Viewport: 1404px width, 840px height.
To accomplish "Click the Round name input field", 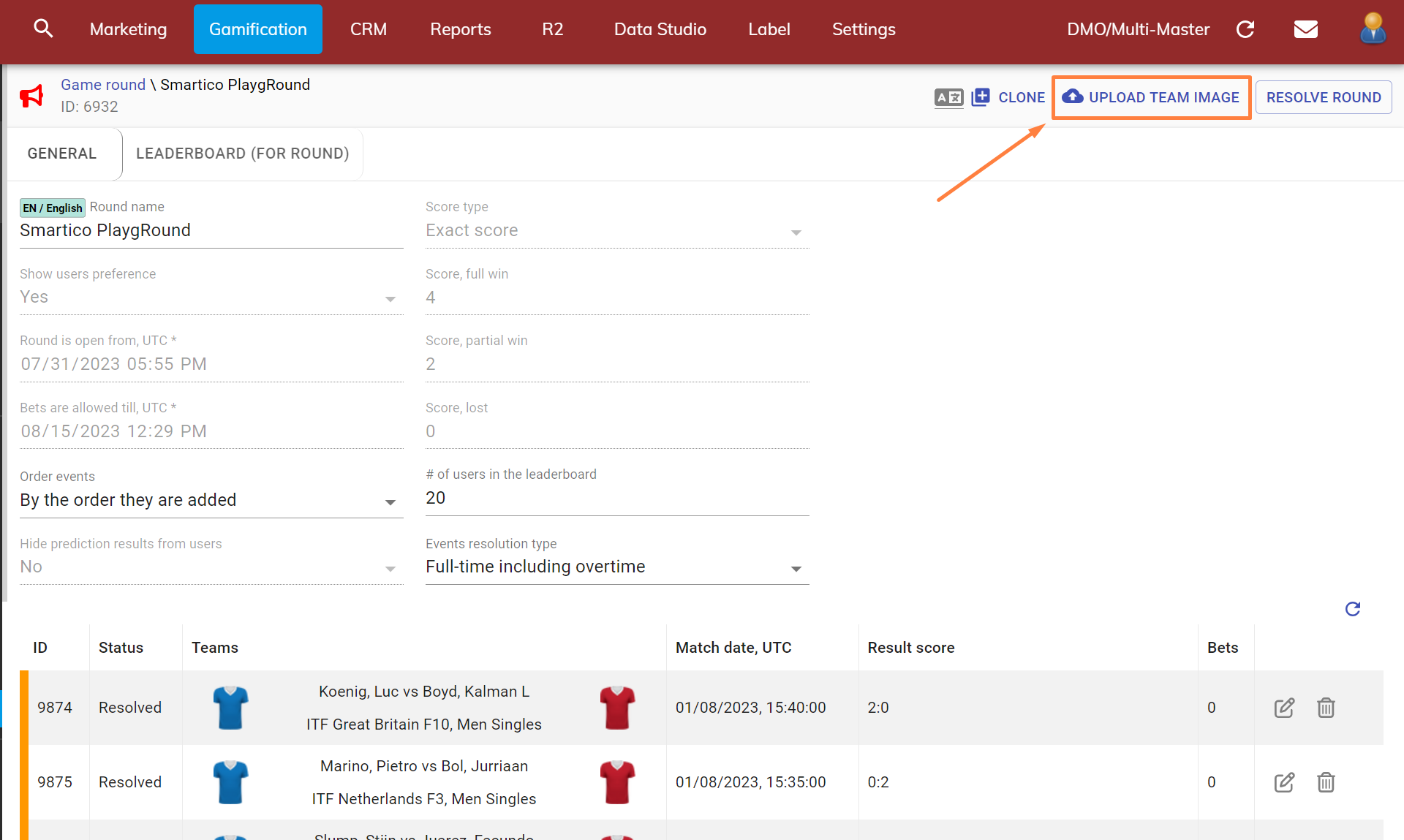I will coord(211,231).
